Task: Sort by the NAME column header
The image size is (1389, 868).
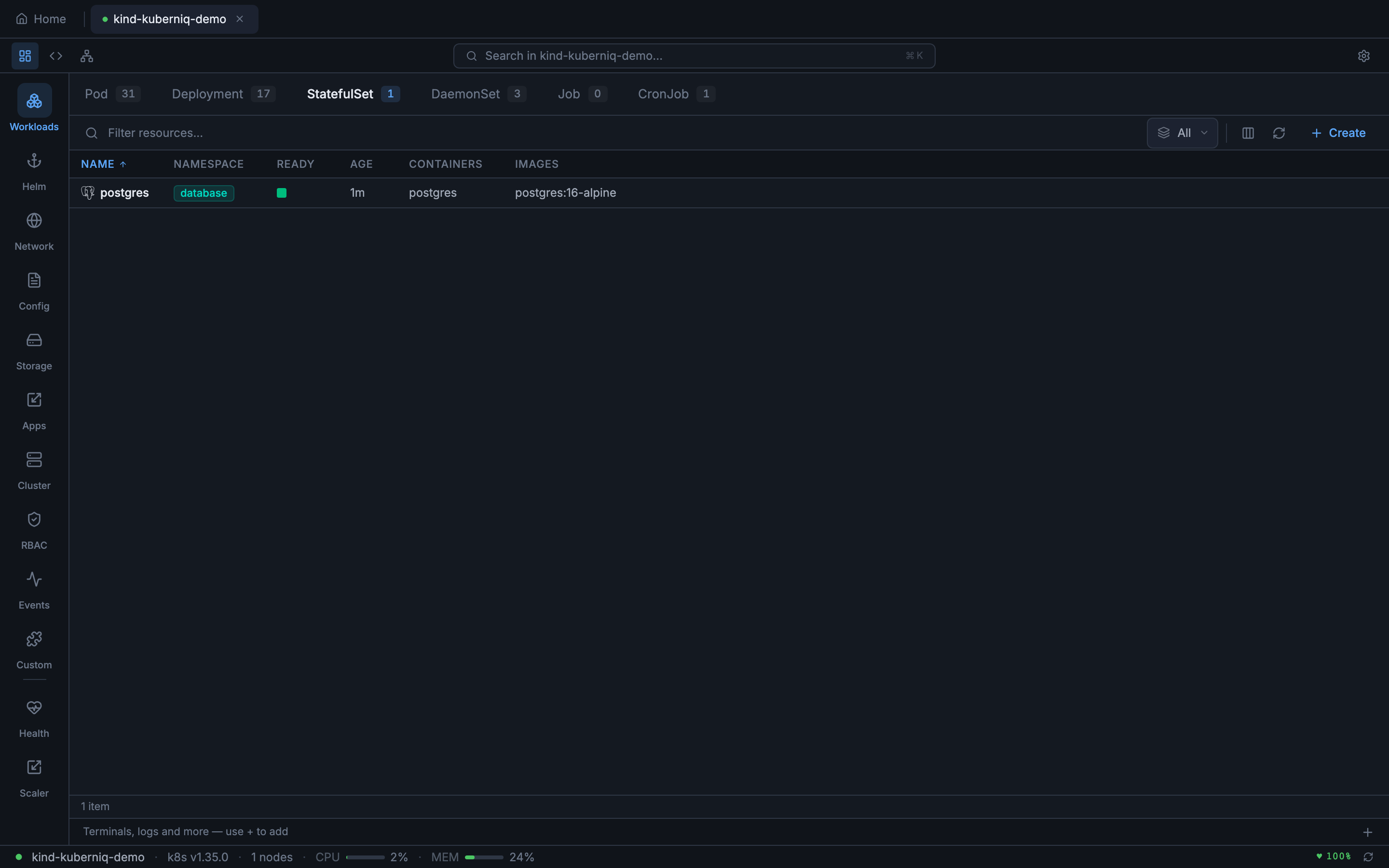Action: (x=103, y=163)
